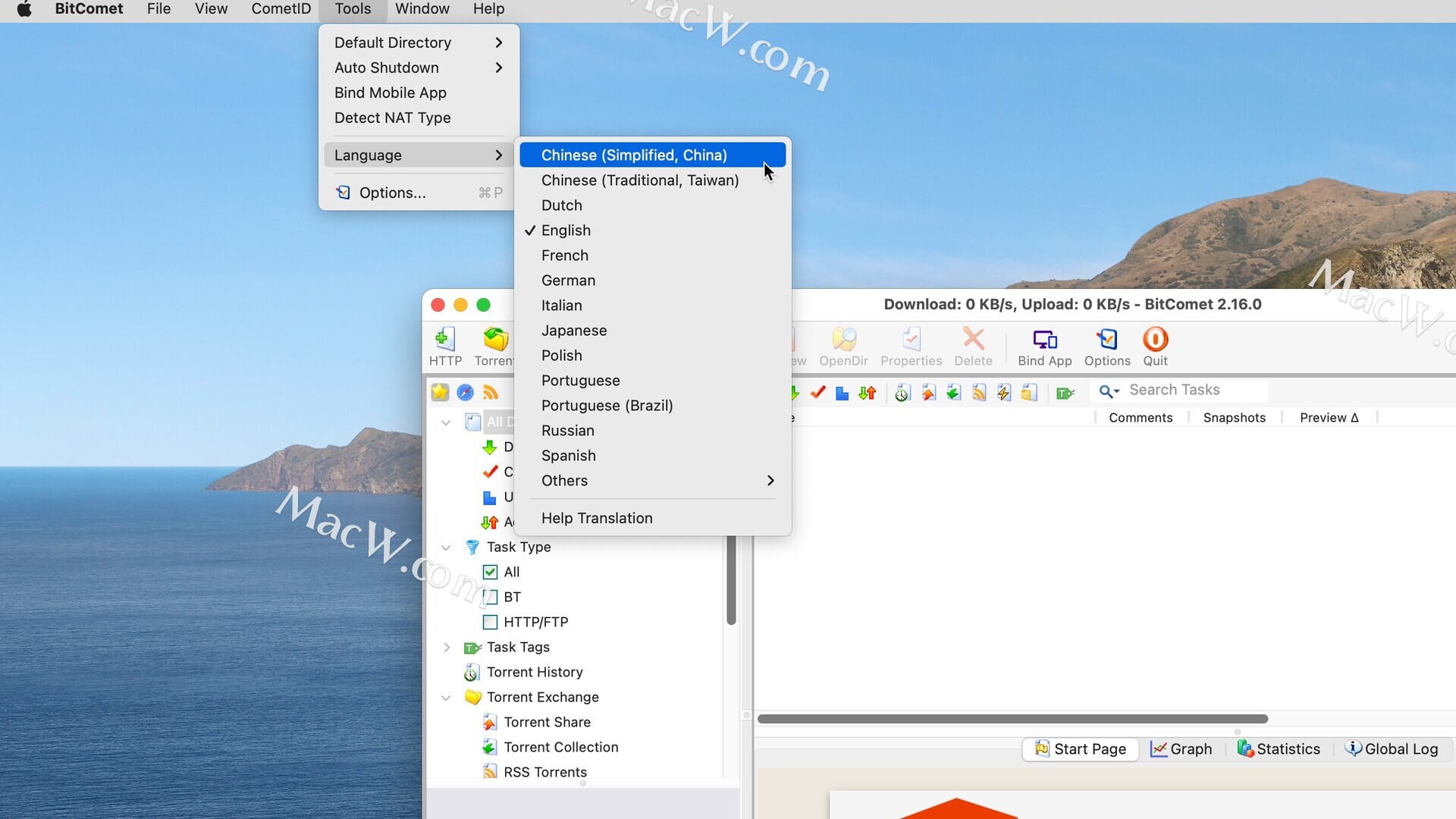Click the Torrent Share icon in sidebar tree
1456x819 pixels.
(x=490, y=723)
